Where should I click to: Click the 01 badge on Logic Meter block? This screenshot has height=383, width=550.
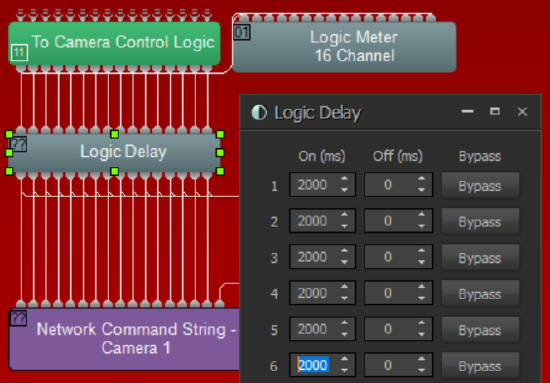[242, 32]
